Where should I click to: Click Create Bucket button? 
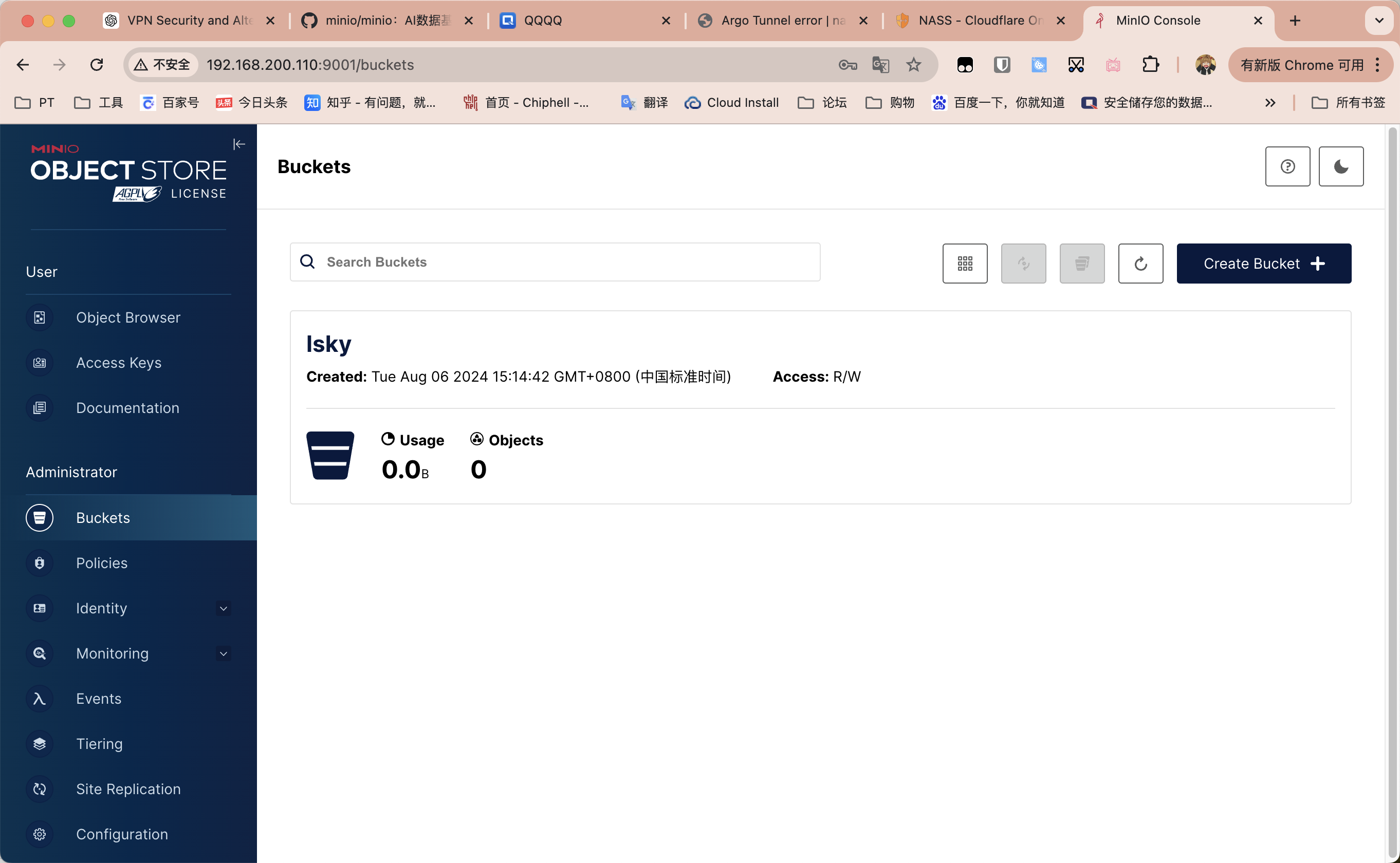tap(1264, 263)
